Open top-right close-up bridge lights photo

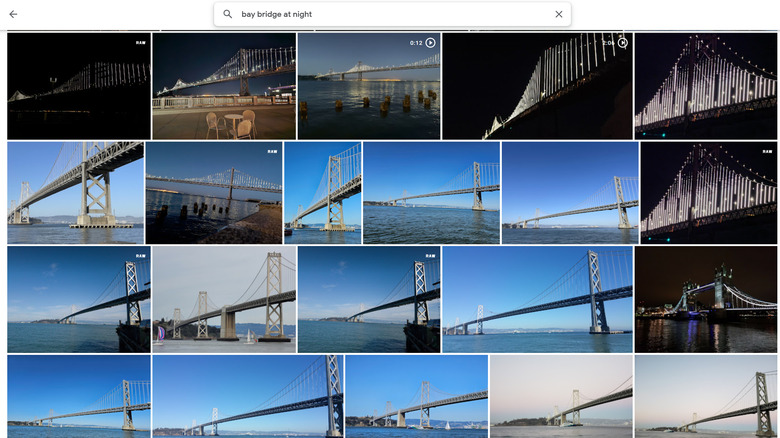click(x=705, y=86)
